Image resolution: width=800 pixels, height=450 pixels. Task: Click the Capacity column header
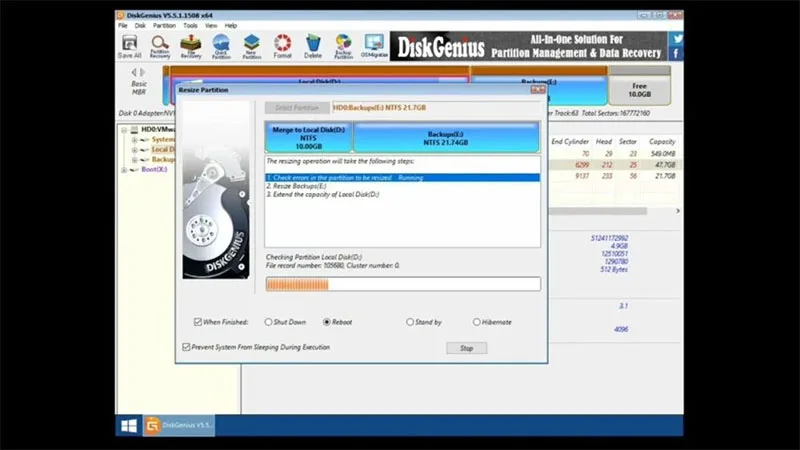point(662,141)
